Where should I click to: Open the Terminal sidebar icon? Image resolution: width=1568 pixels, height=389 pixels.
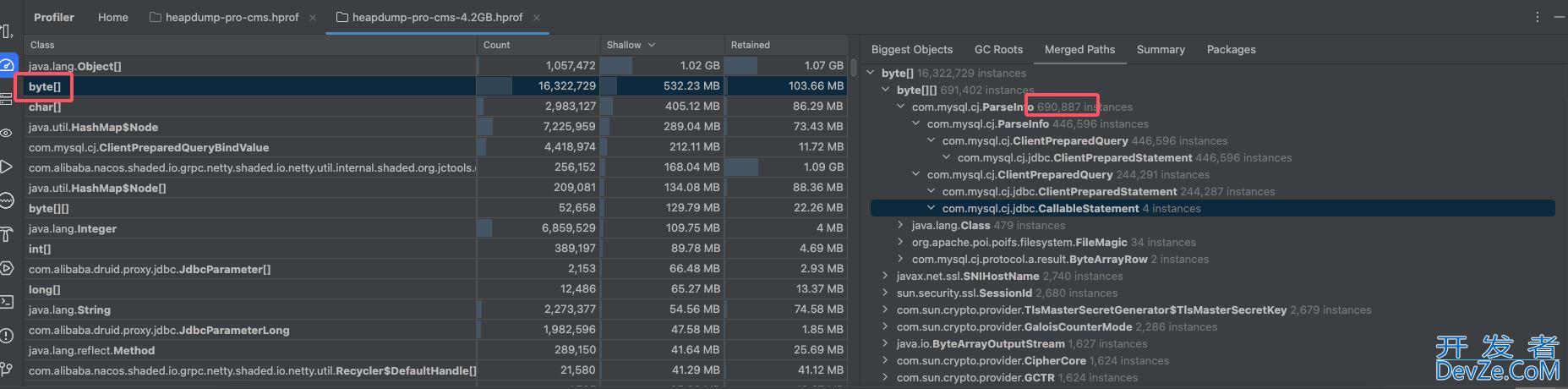[6, 302]
